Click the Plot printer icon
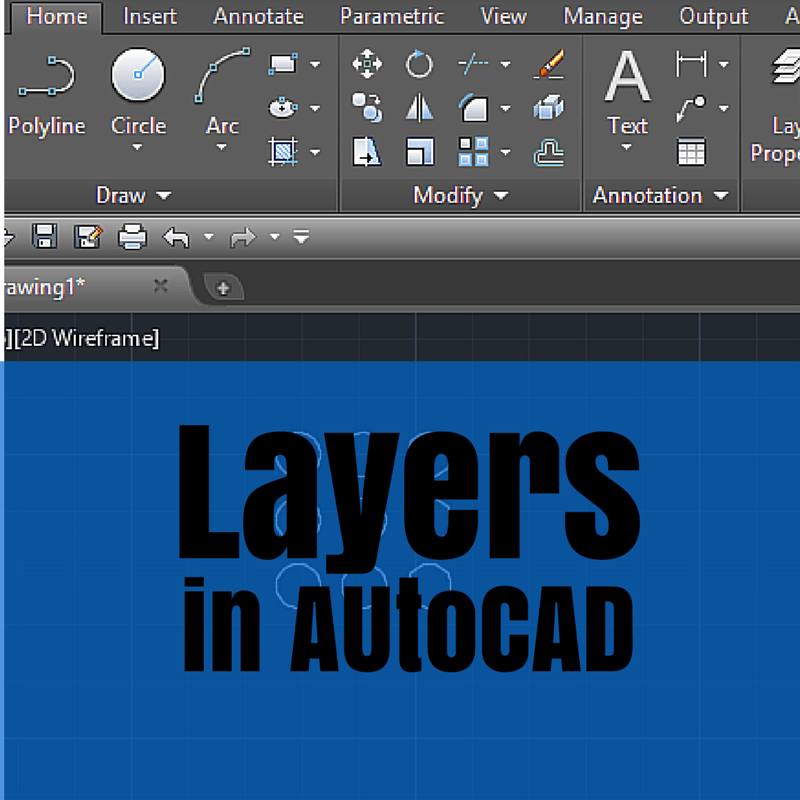This screenshot has height=800, width=800. pos(133,237)
